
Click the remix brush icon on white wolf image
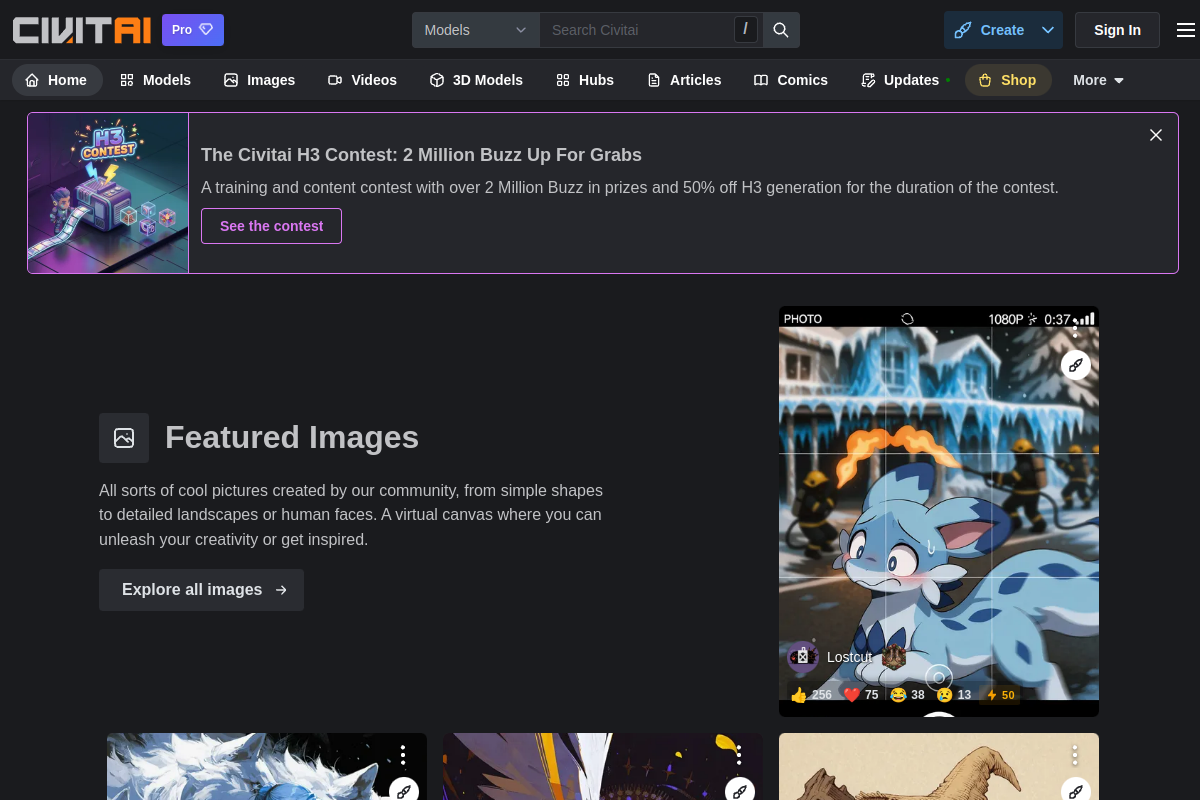(x=403, y=791)
